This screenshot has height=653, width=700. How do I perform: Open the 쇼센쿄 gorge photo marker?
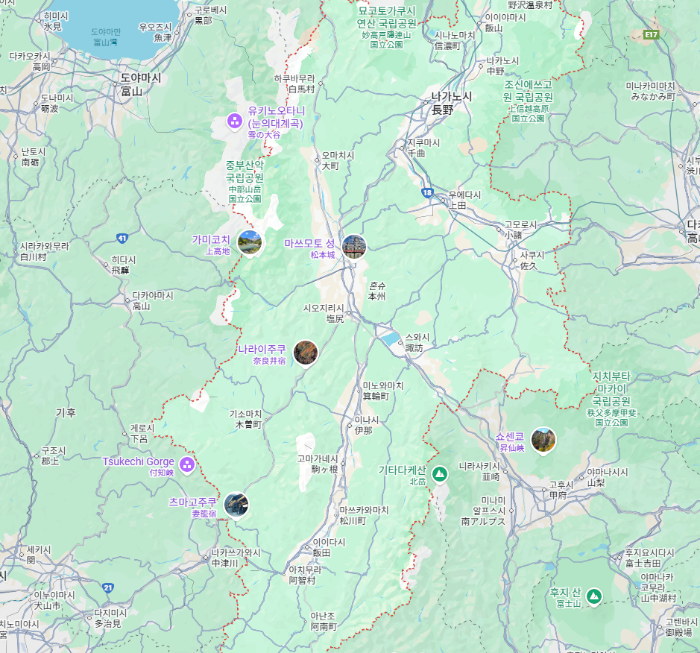543,440
